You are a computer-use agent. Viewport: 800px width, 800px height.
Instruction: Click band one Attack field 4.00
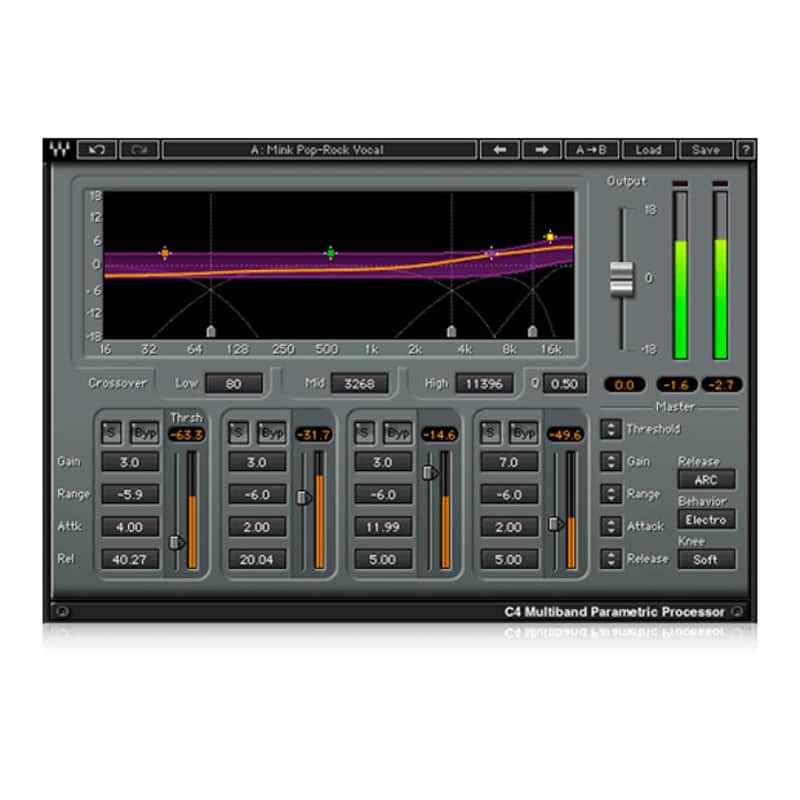(x=130, y=527)
